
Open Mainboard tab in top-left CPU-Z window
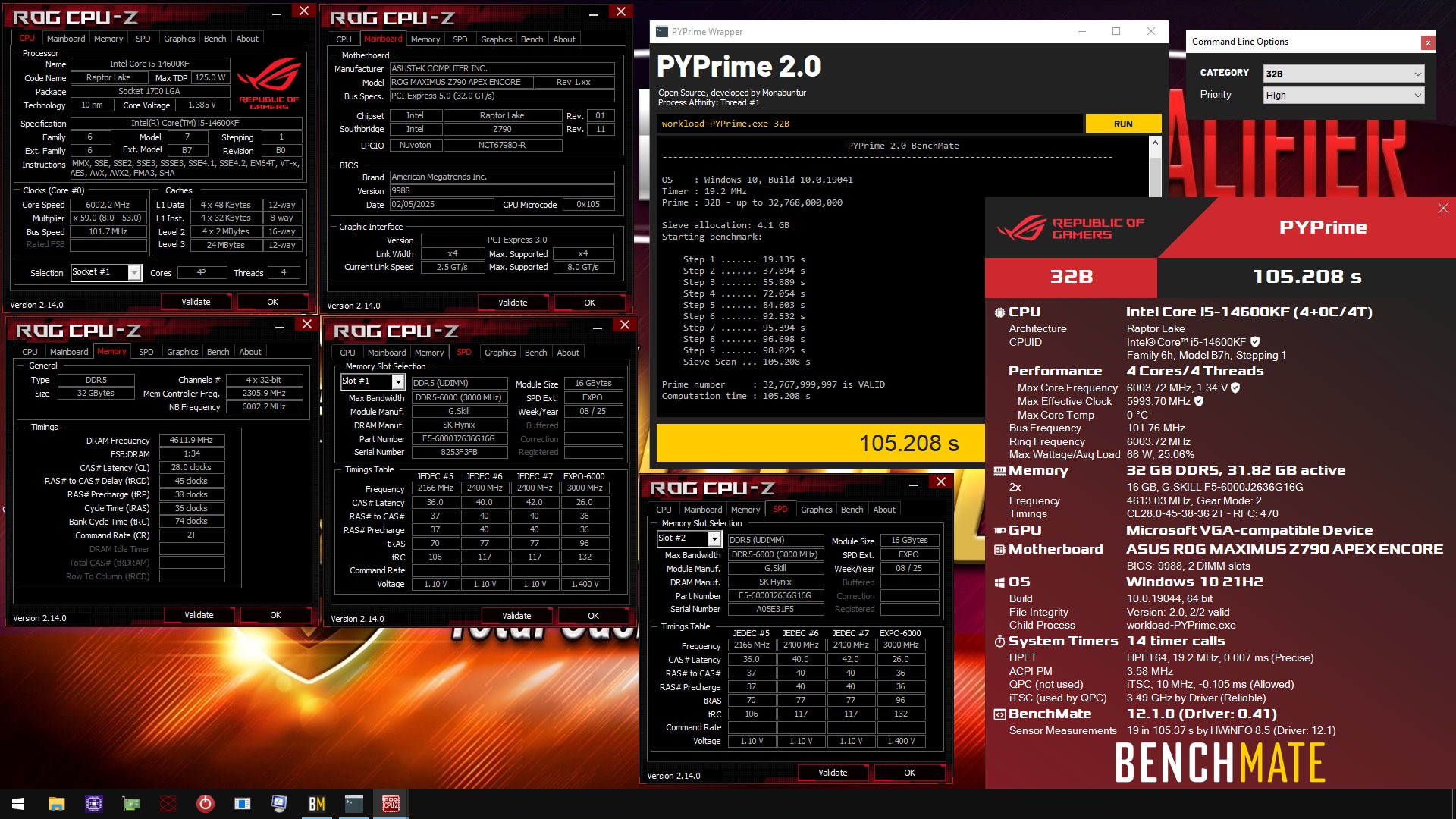pos(66,39)
